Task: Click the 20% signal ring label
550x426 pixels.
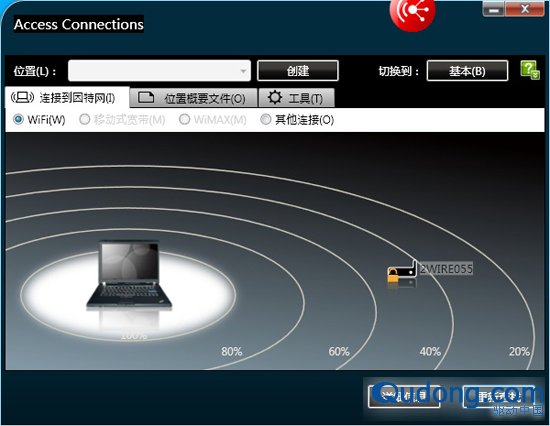Action: pos(519,351)
